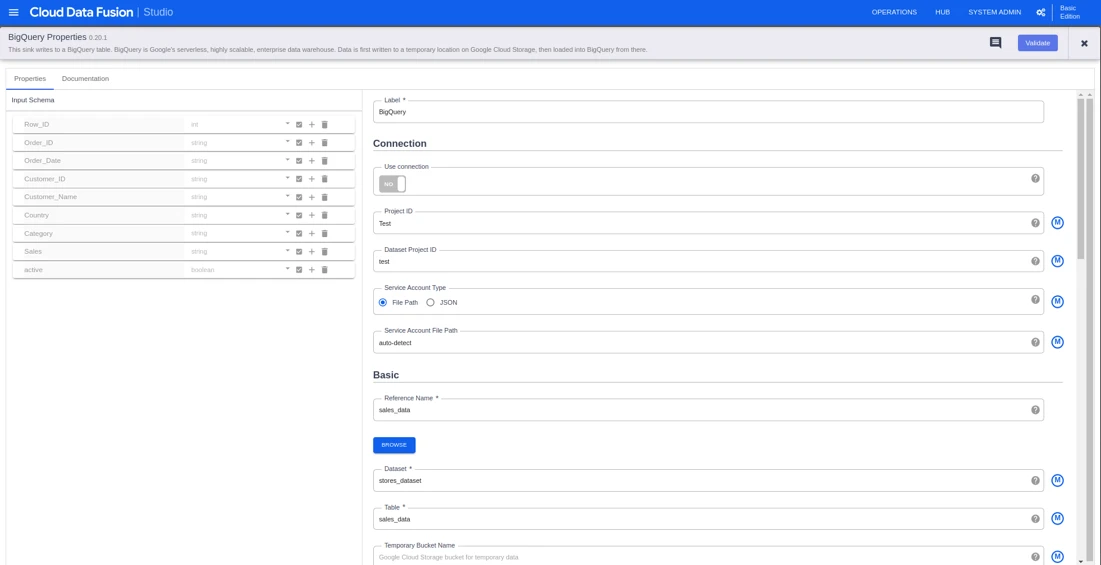This screenshot has height=565, width=1101.
Task: Toggle nullable checkbox for active
Action: (299, 270)
